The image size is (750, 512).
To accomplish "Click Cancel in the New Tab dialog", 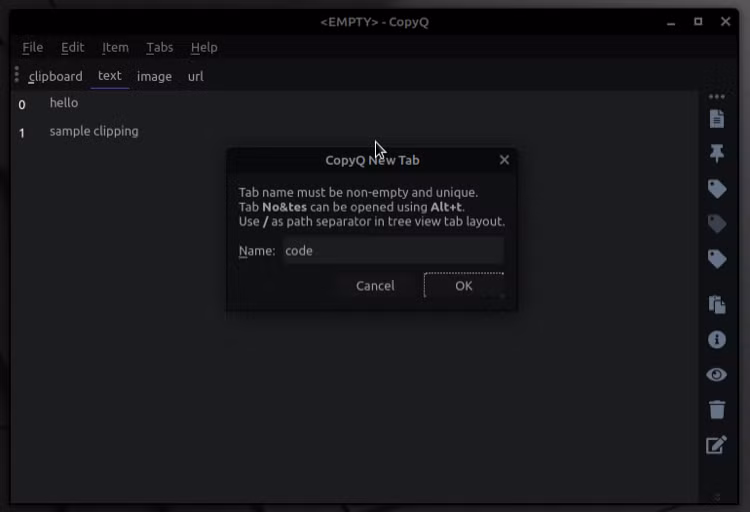I will click(x=375, y=286).
